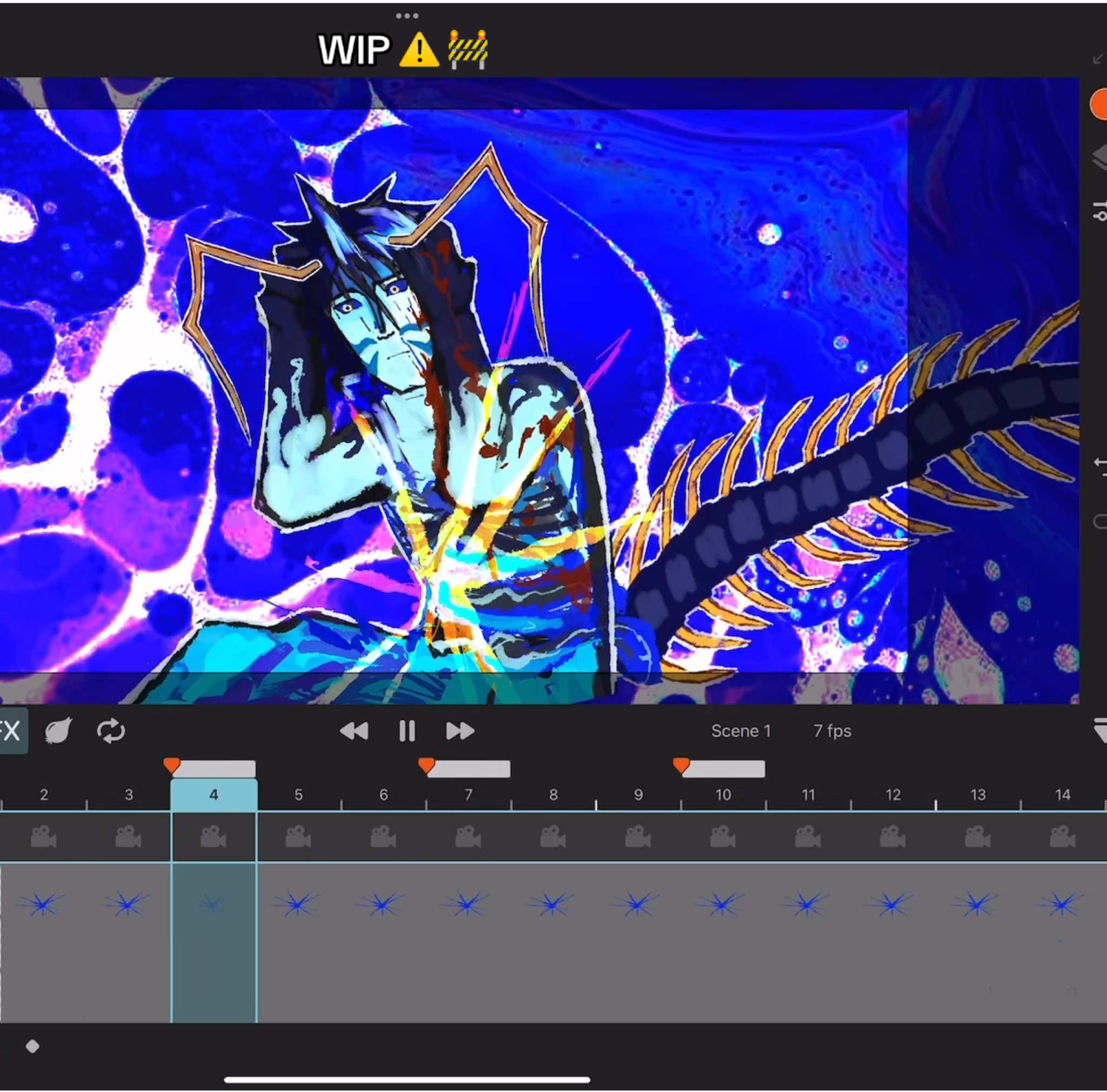
Task: Click the gray marker label bar above frame 4
Action: pos(214,769)
